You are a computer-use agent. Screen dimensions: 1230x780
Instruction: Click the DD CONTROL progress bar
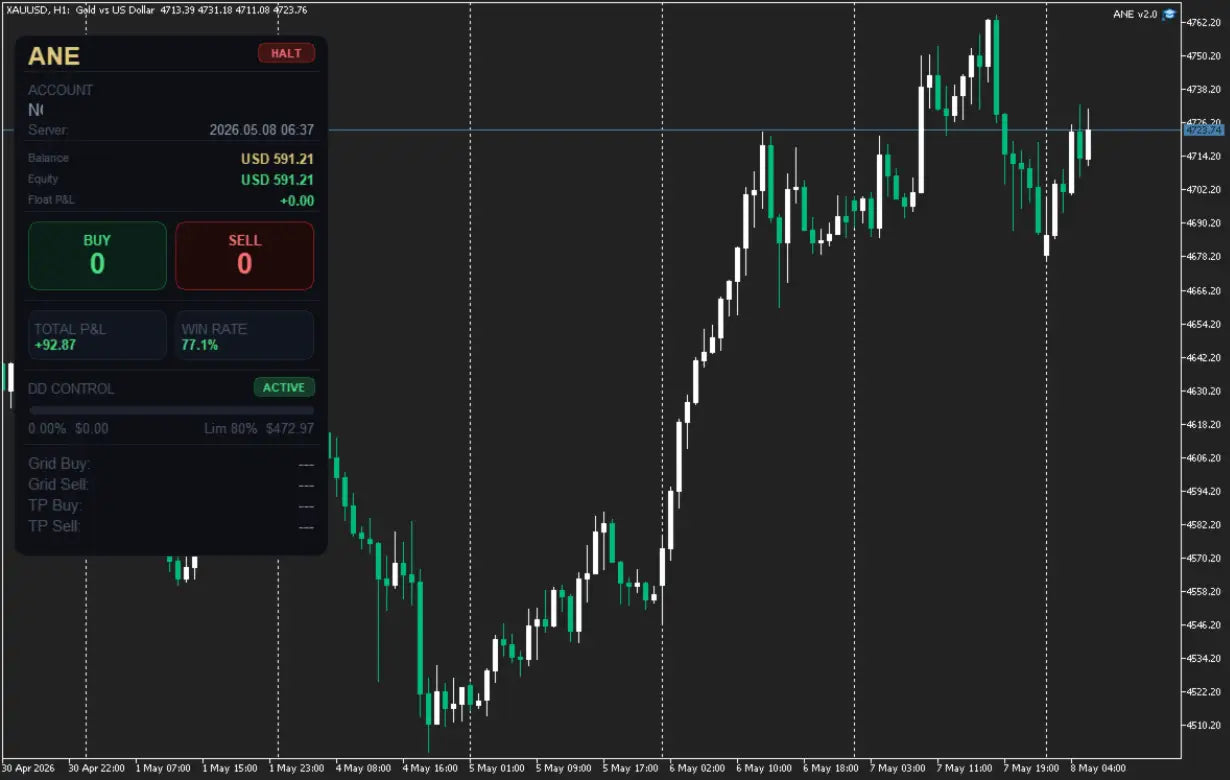(171, 410)
